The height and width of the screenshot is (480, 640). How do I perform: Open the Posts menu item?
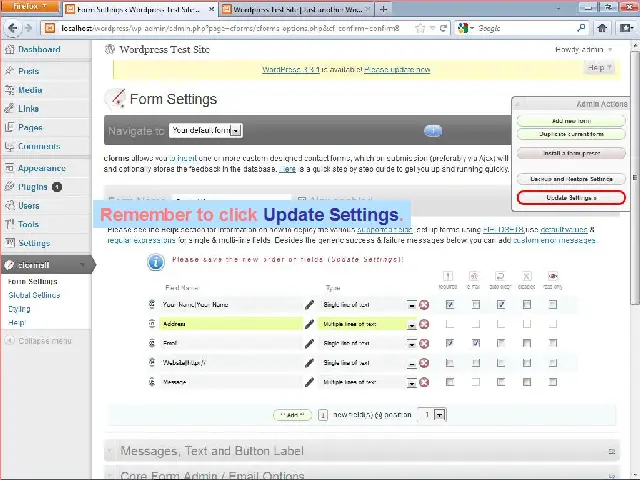tap(29, 71)
